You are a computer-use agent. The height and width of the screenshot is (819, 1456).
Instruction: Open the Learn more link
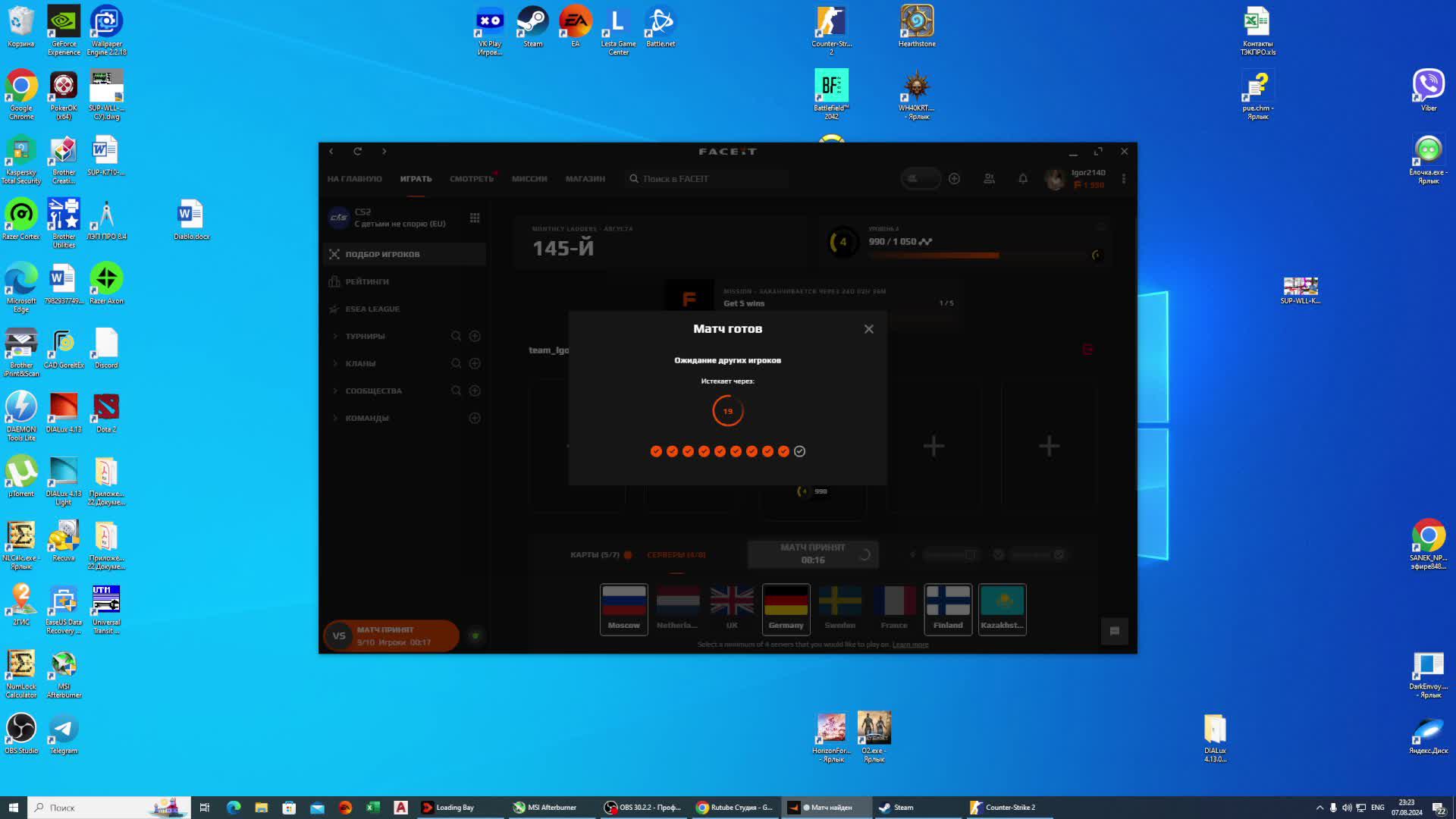coord(910,645)
